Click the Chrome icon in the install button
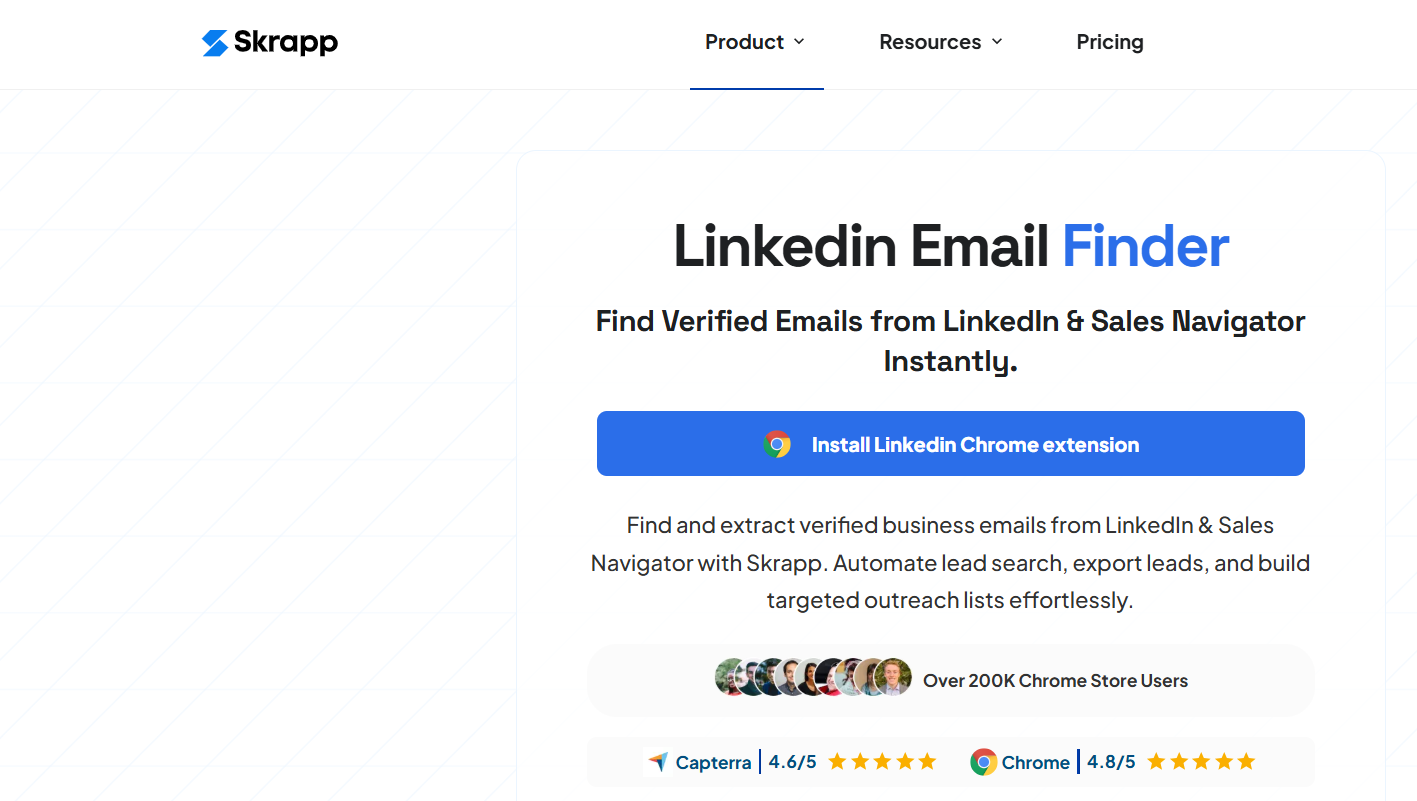The height and width of the screenshot is (801, 1417). click(777, 445)
